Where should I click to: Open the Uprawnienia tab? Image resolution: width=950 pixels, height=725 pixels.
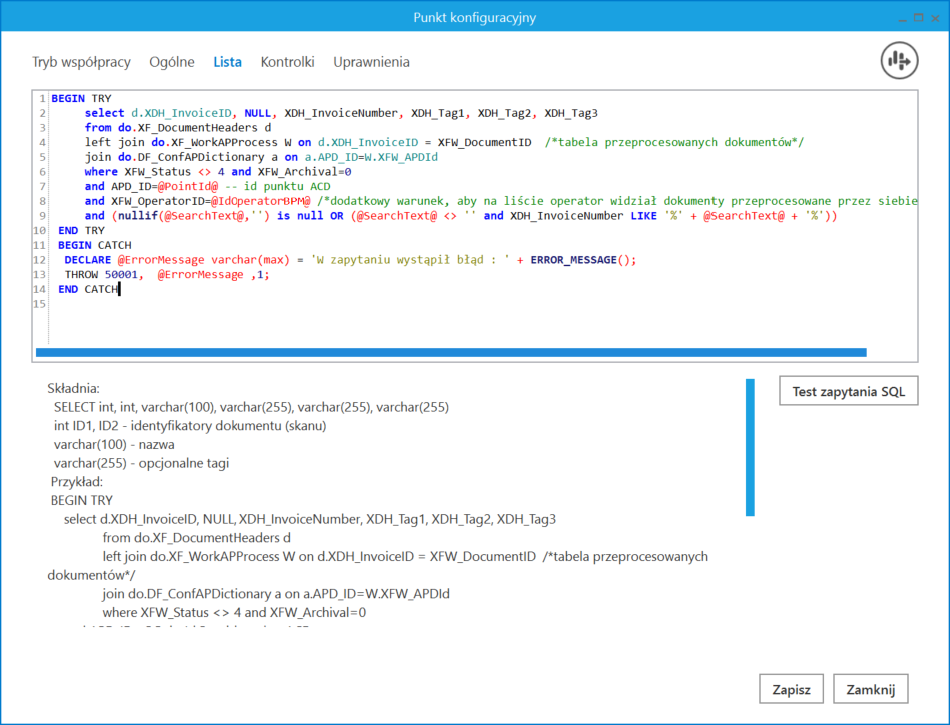[x=371, y=62]
